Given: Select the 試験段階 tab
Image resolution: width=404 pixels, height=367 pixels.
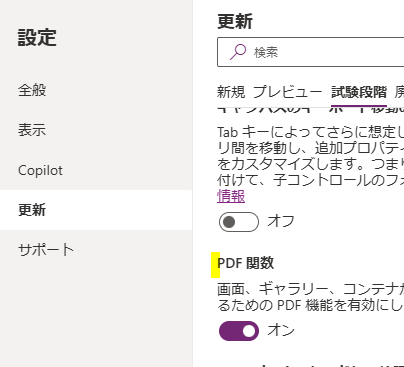Looking at the screenshot, I should click(359, 92).
